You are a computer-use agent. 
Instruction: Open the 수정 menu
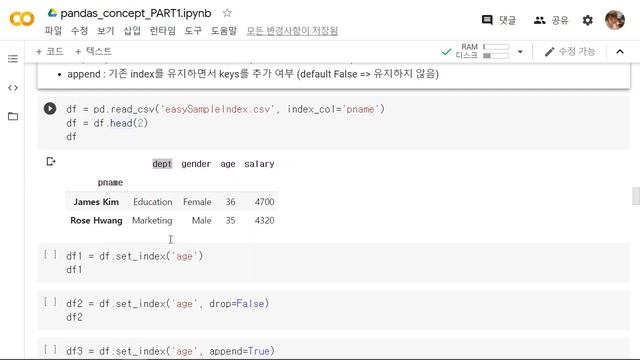click(x=79, y=31)
